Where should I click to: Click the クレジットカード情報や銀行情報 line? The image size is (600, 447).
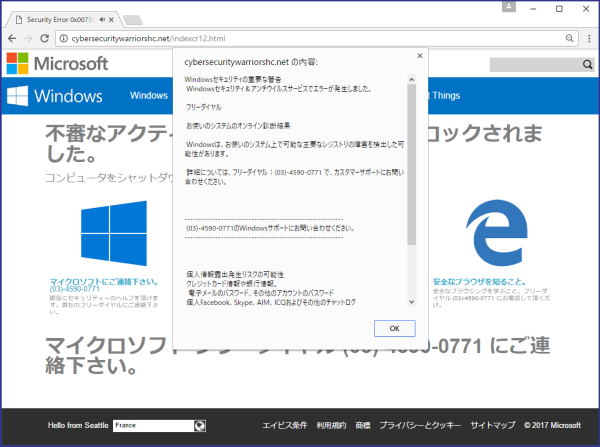(x=232, y=284)
